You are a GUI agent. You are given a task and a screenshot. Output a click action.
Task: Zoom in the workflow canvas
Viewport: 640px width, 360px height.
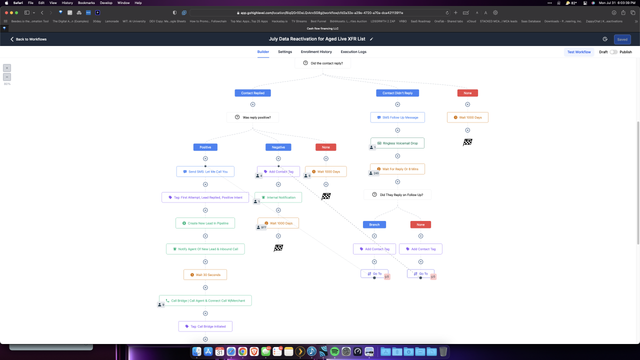point(7,68)
